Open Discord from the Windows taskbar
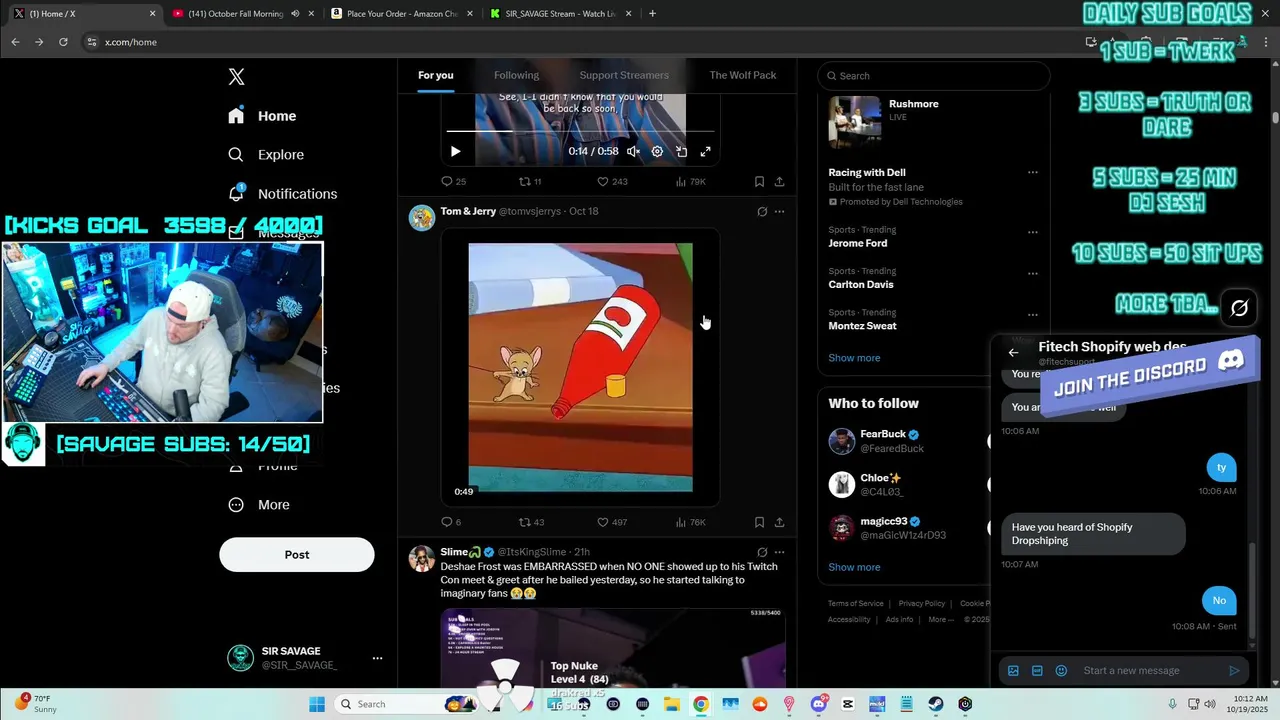Screen dimensions: 1280x720 [818, 704]
